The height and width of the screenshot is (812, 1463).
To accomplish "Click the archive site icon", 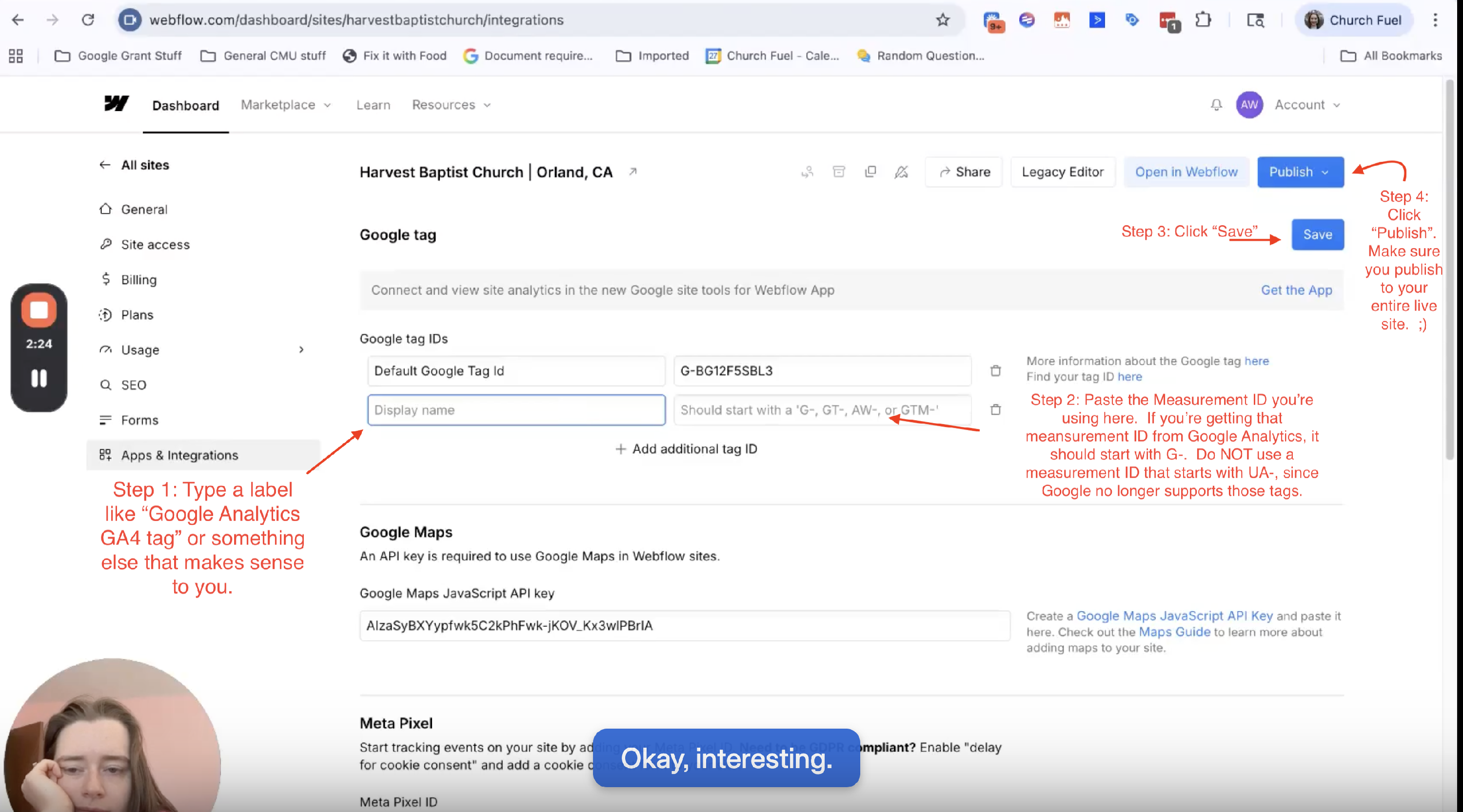I will click(839, 172).
